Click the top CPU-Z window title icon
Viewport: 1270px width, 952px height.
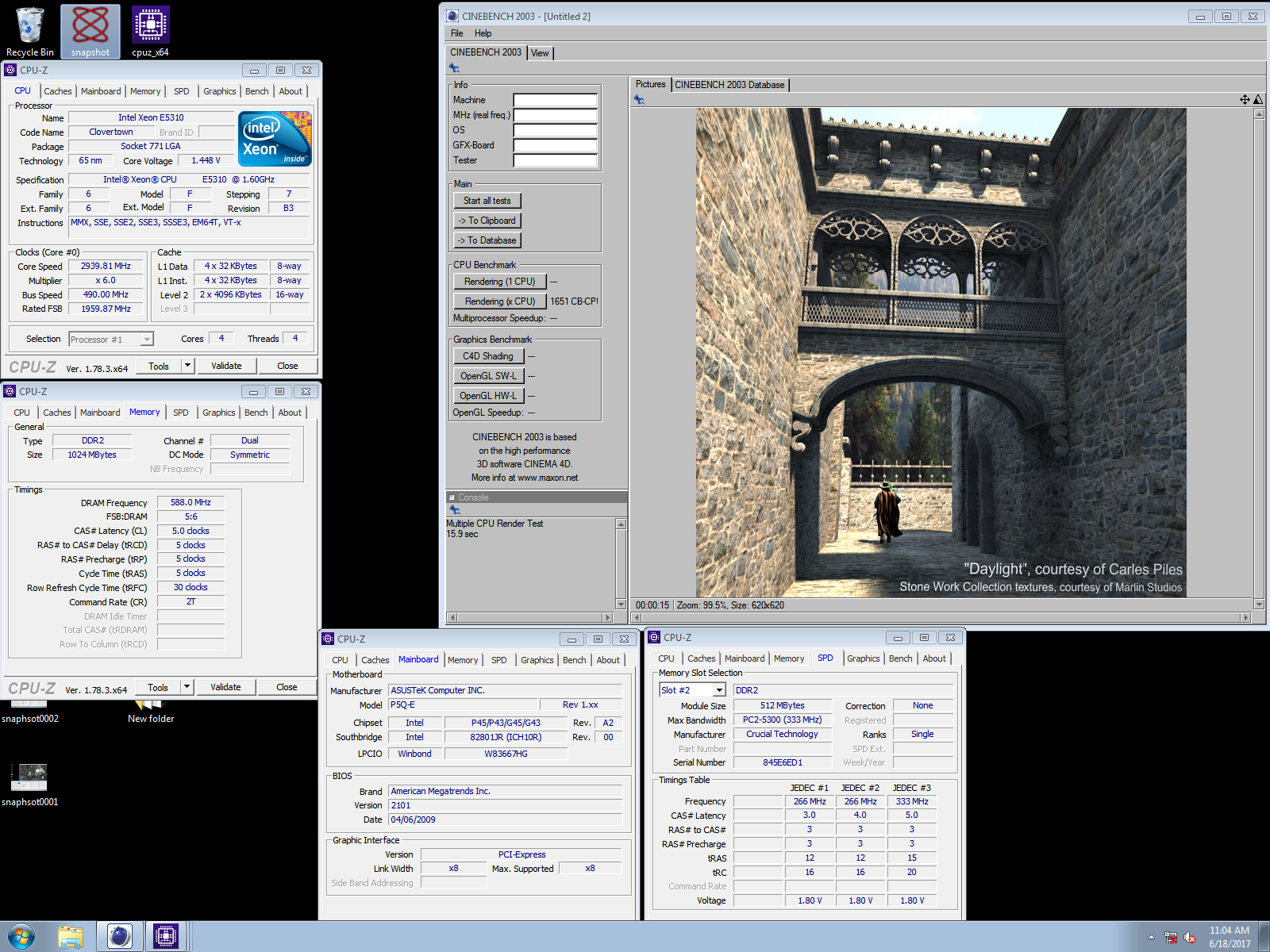pos(10,70)
